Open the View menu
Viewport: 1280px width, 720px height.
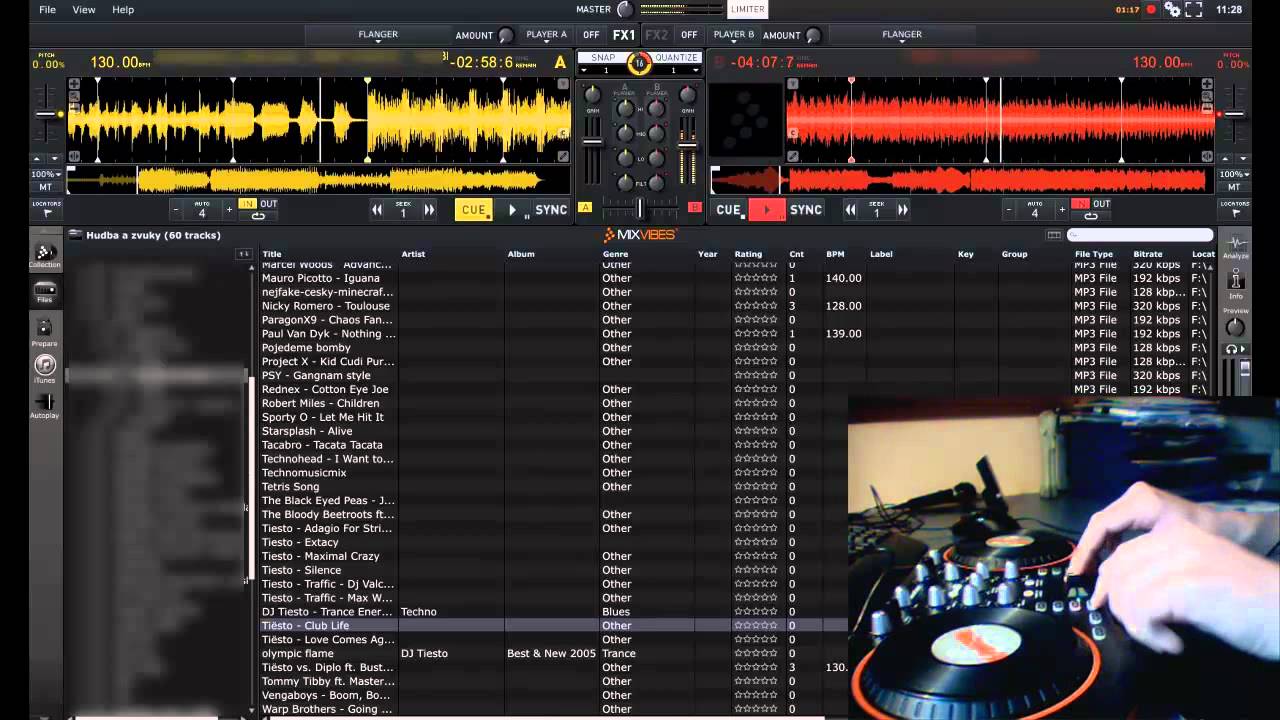tap(84, 9)
